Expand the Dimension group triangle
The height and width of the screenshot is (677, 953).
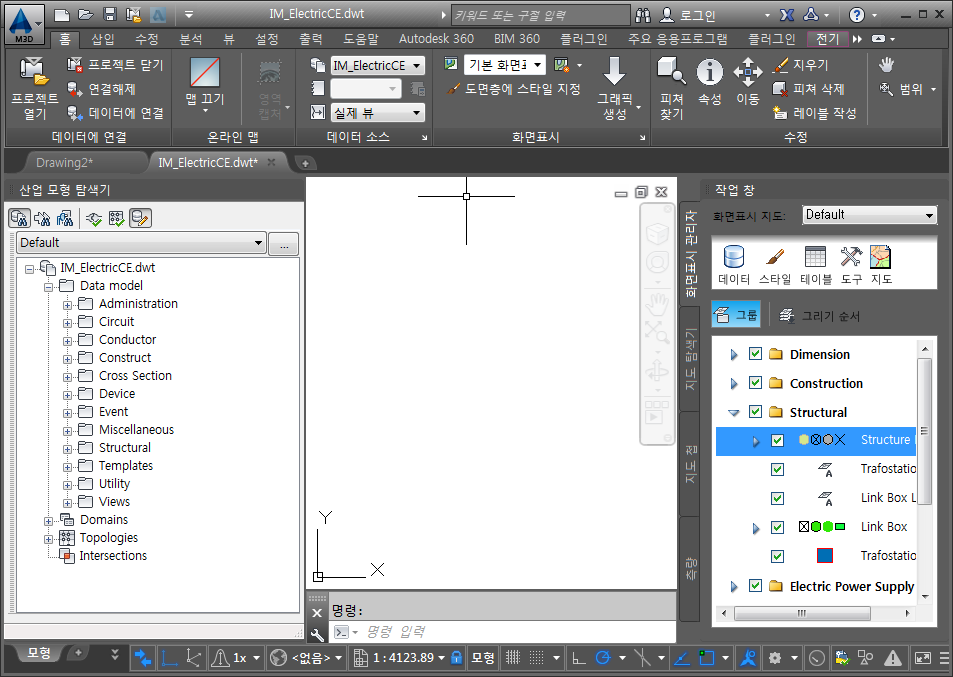734,354
